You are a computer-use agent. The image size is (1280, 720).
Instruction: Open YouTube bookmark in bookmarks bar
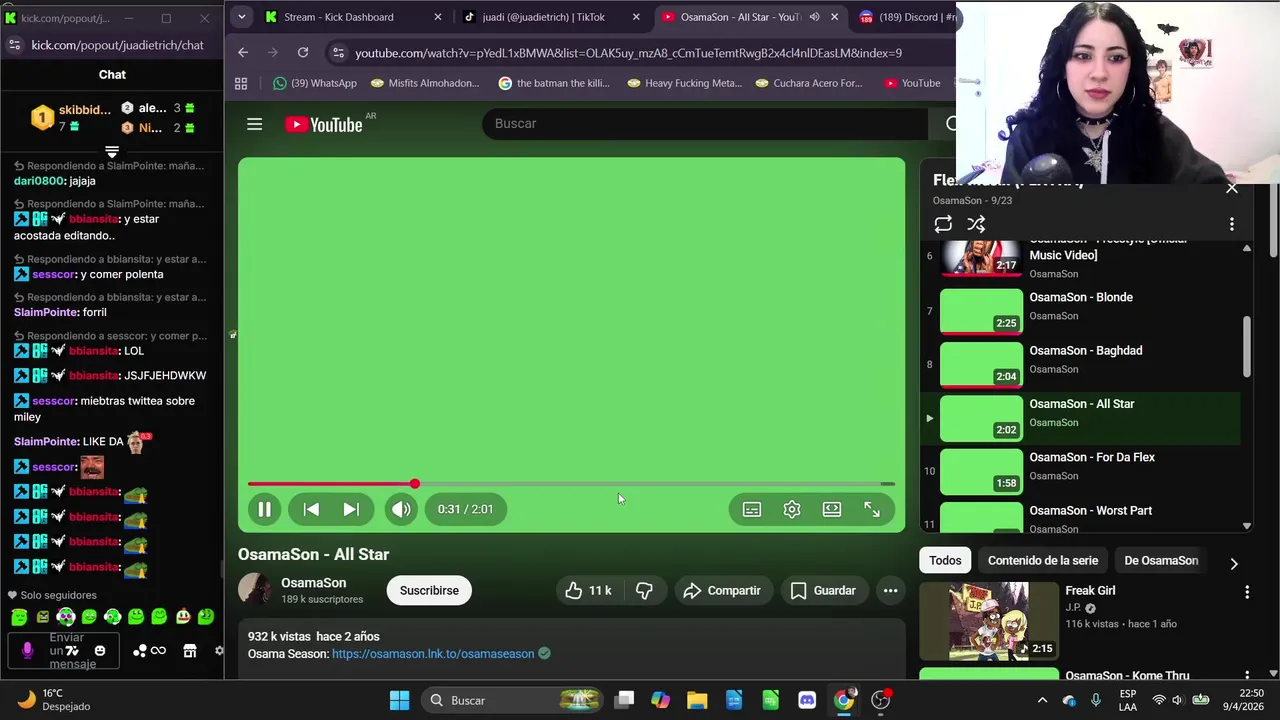coord(912,83)
